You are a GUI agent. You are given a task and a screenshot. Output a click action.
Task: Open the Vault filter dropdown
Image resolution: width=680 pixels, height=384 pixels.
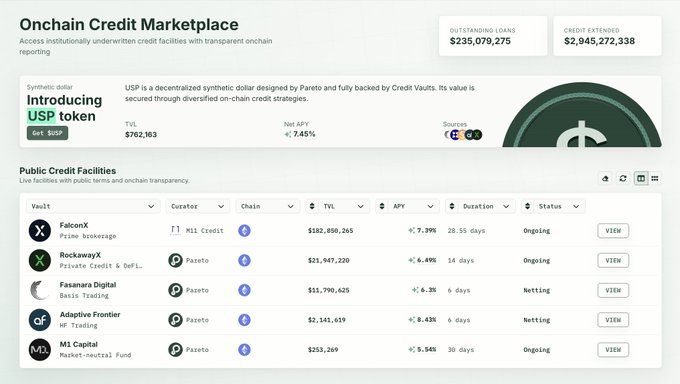93,206
